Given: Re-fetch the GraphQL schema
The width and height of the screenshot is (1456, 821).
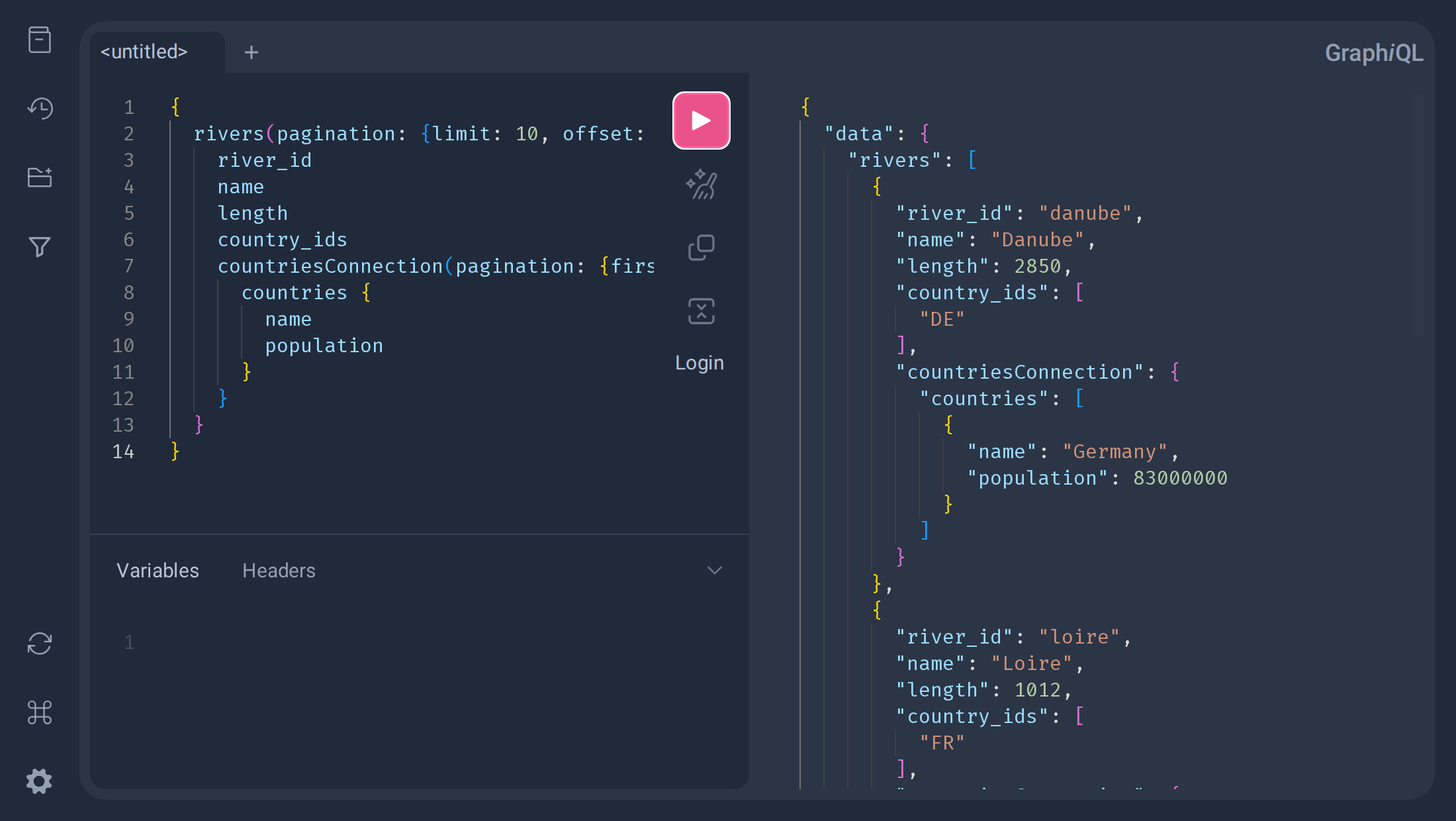Looking at the screenshot, I should pos(40,644).
